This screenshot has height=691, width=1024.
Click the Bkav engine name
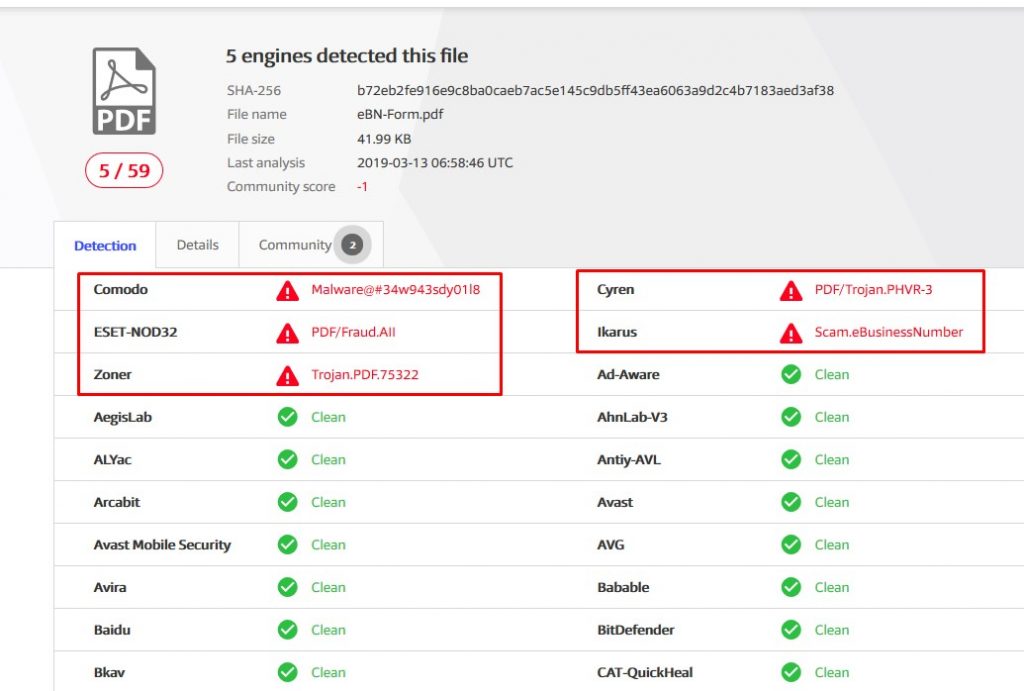point(109,672)
